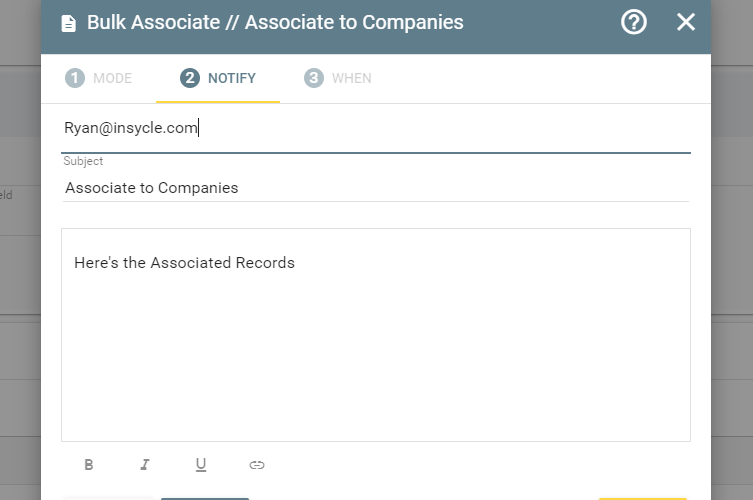Underline text using the U icon
The image size is (753, 500).
pos(201,464)
